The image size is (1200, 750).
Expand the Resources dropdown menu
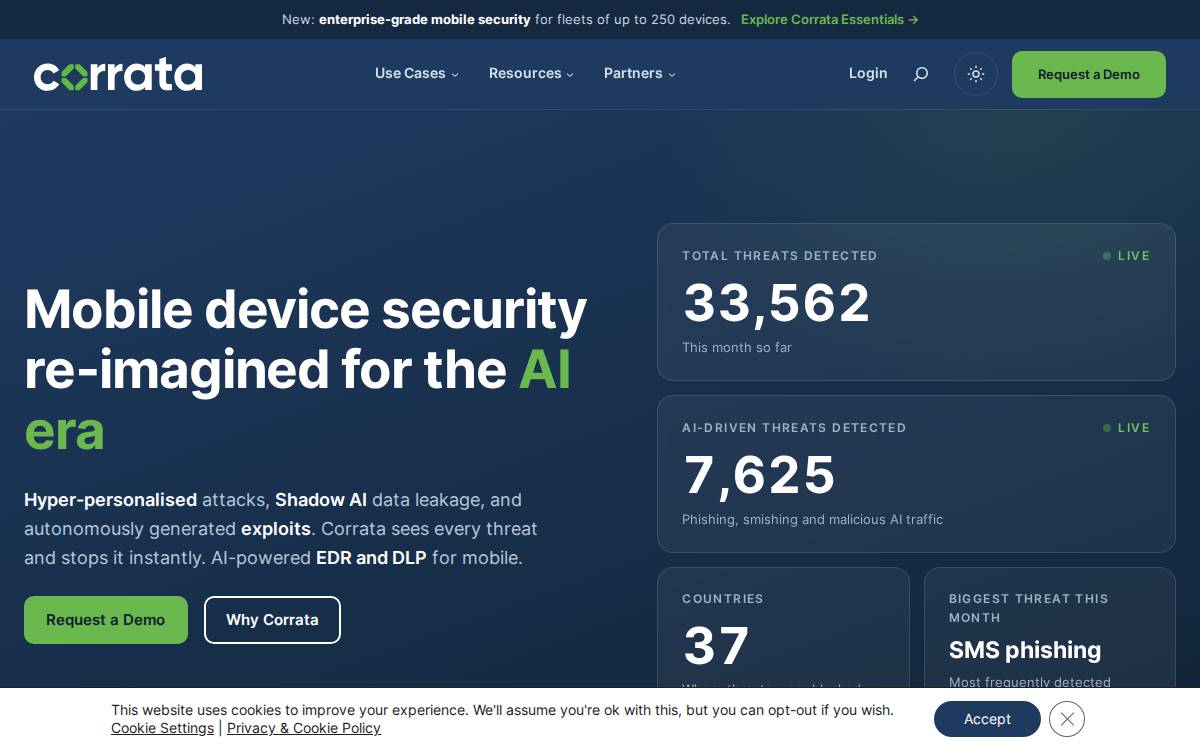tap(531, 73)
